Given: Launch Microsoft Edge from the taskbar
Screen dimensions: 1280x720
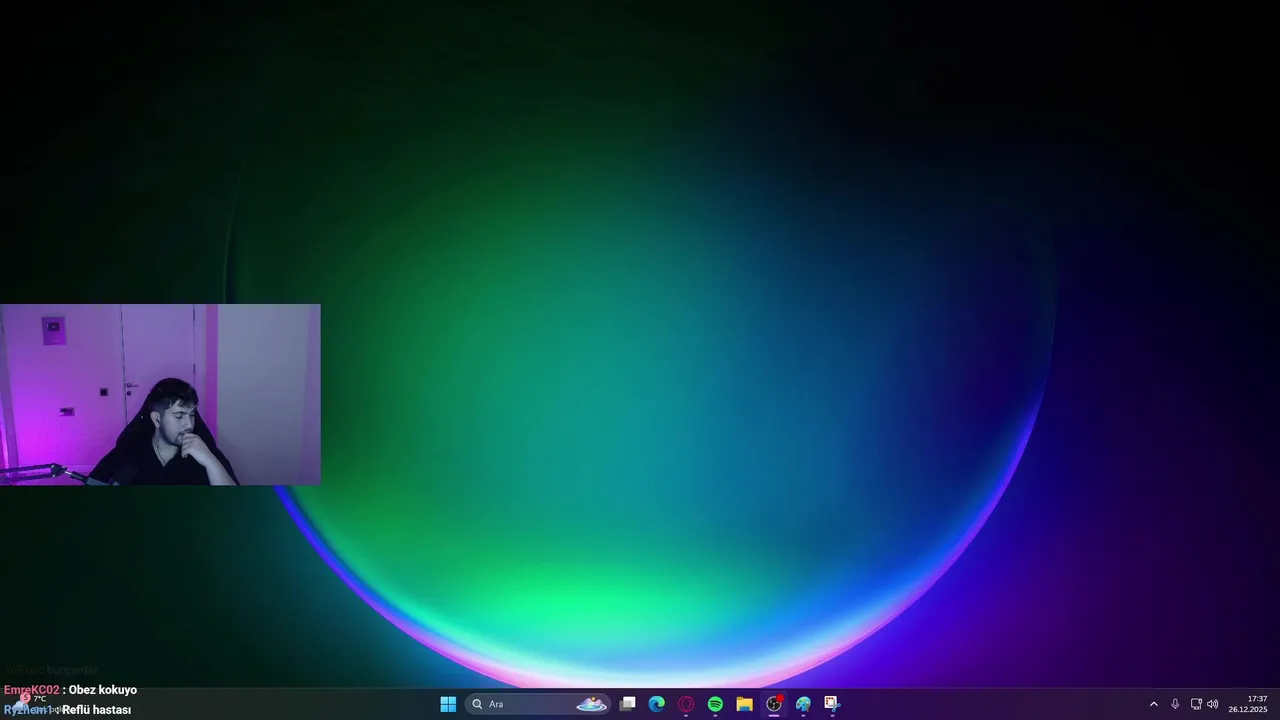Looking at the screenshot, I should point(656,704).
